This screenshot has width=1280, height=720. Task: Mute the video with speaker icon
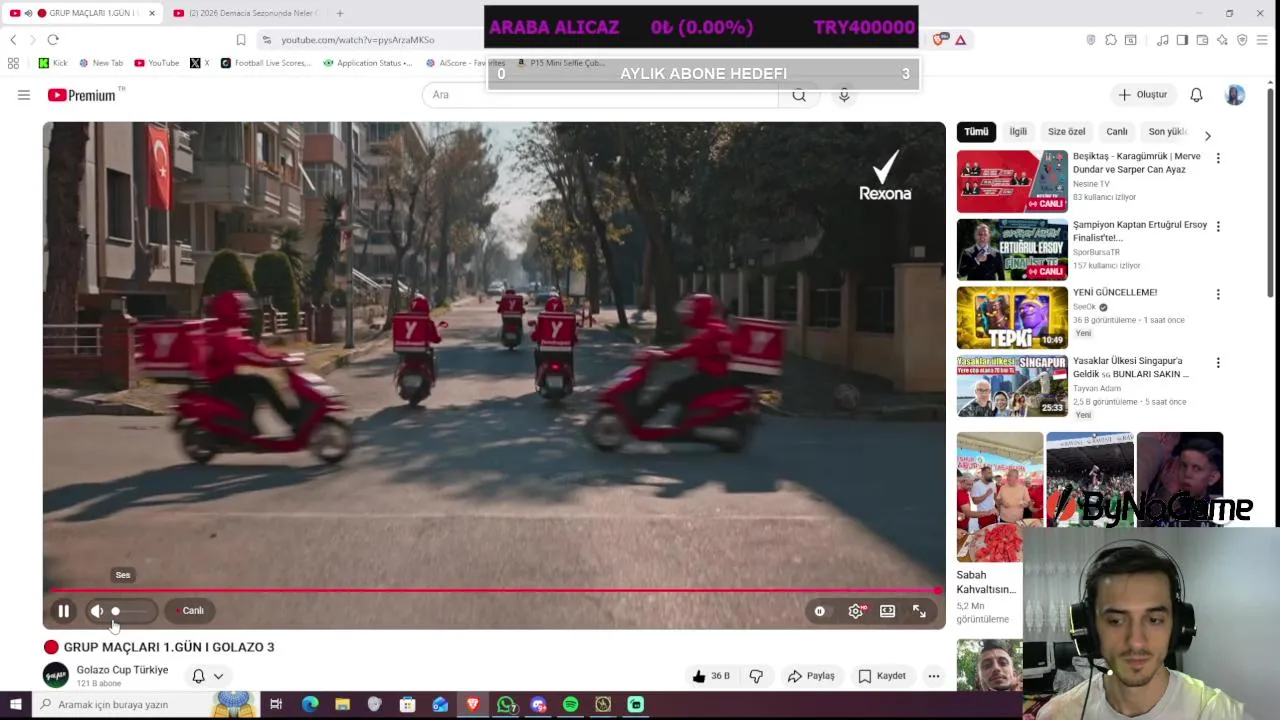(x=97, y=611)
